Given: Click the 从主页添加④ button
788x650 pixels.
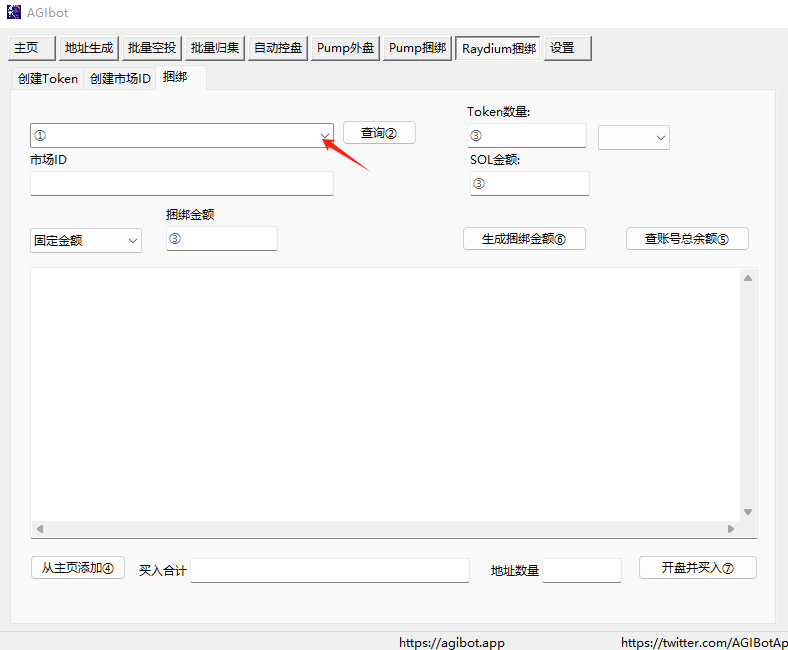Looking at the screenshot, I should tap(78, 568).
